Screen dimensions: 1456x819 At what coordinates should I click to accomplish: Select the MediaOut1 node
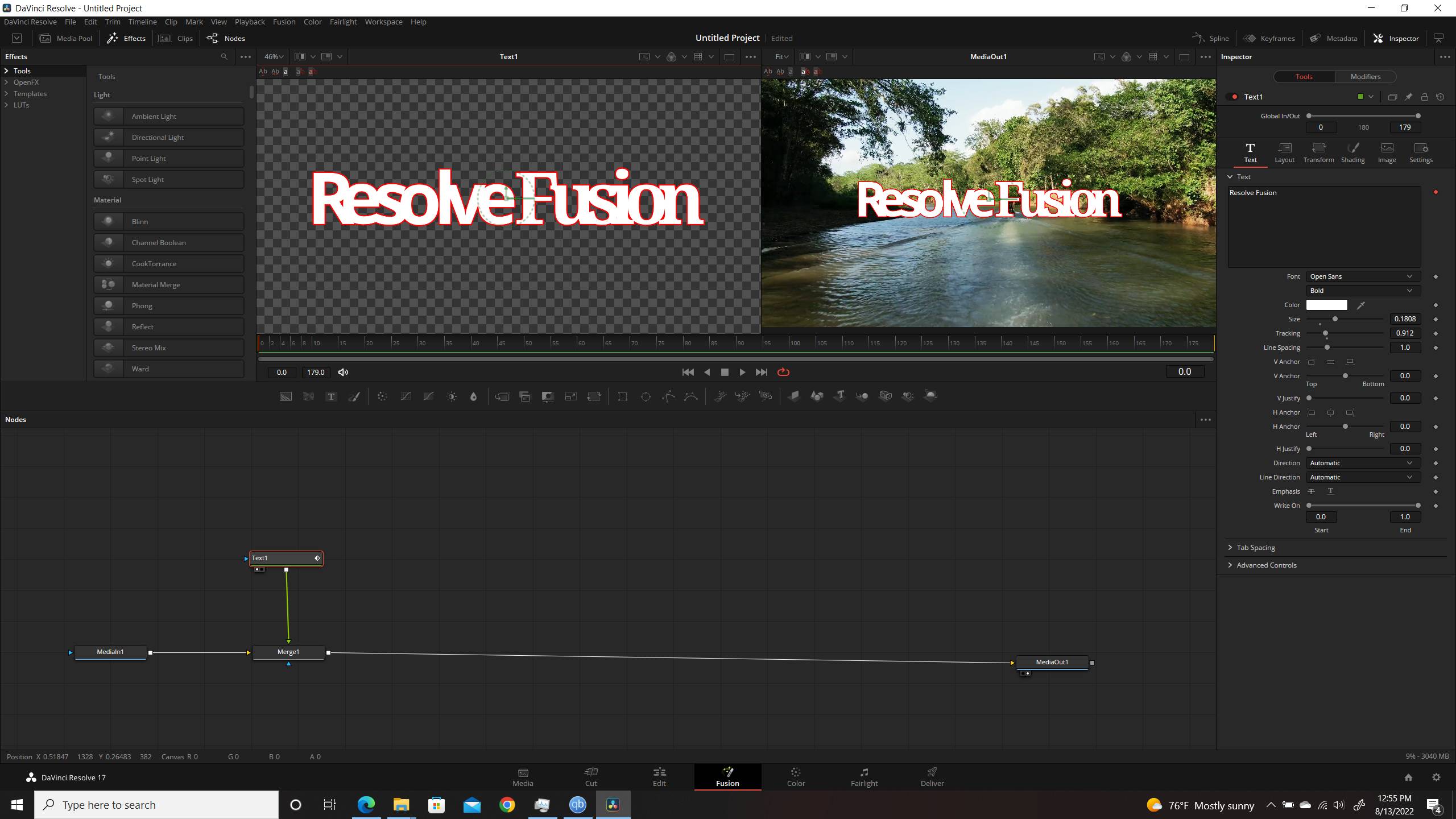pyautogui.click(x=1052, y=662)
